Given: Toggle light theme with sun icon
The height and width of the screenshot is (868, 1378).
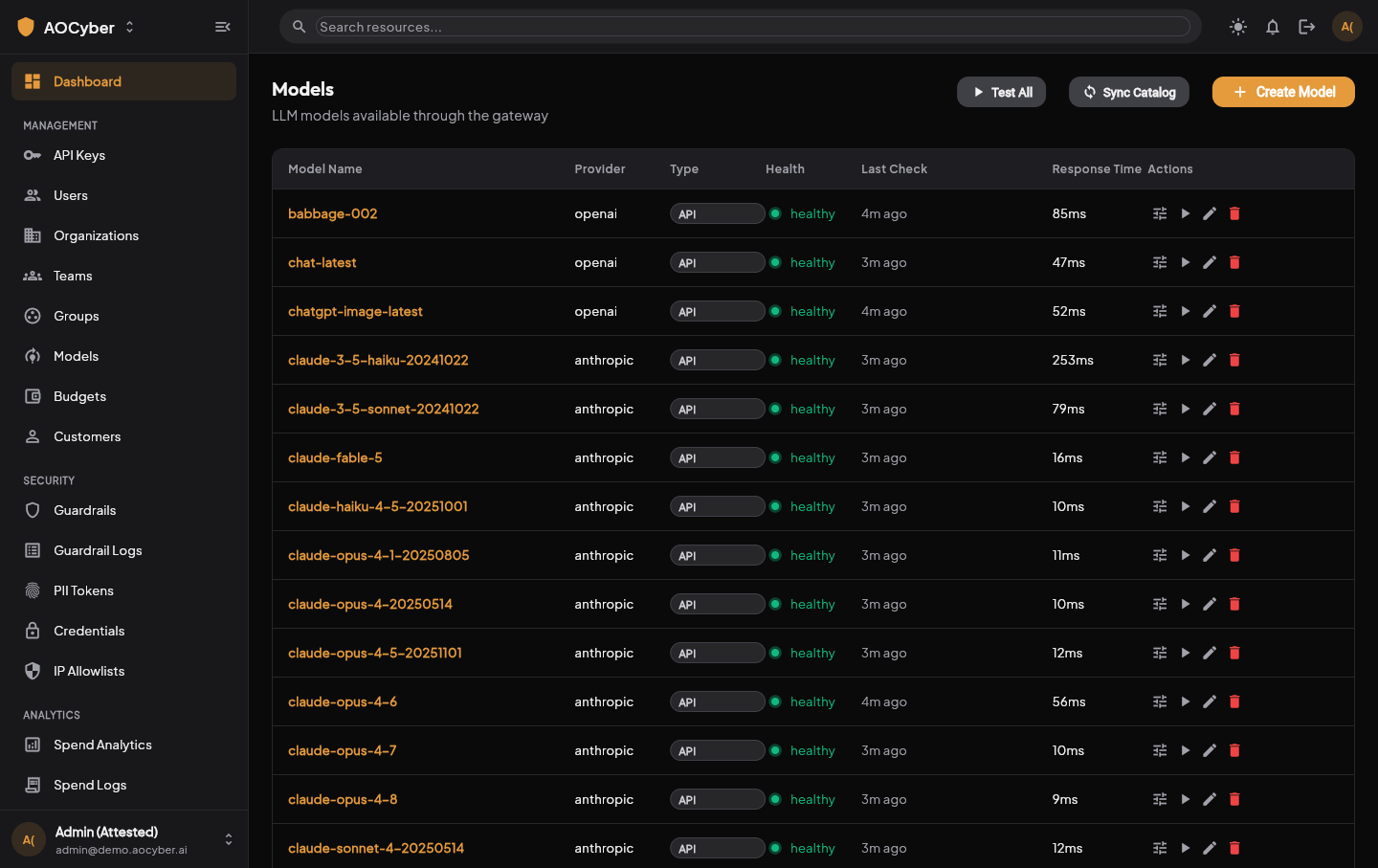Looking at the screenshot, I should point(1238,27).
